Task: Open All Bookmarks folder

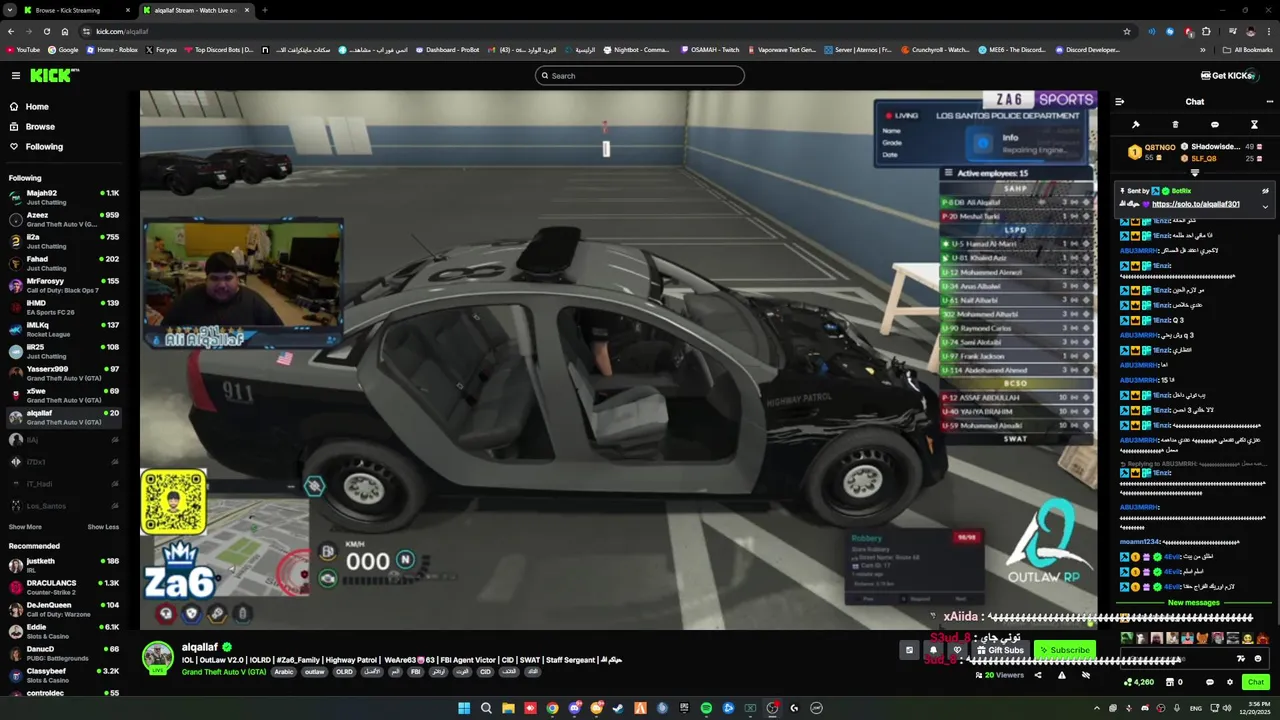Action: coord(1247,49)
